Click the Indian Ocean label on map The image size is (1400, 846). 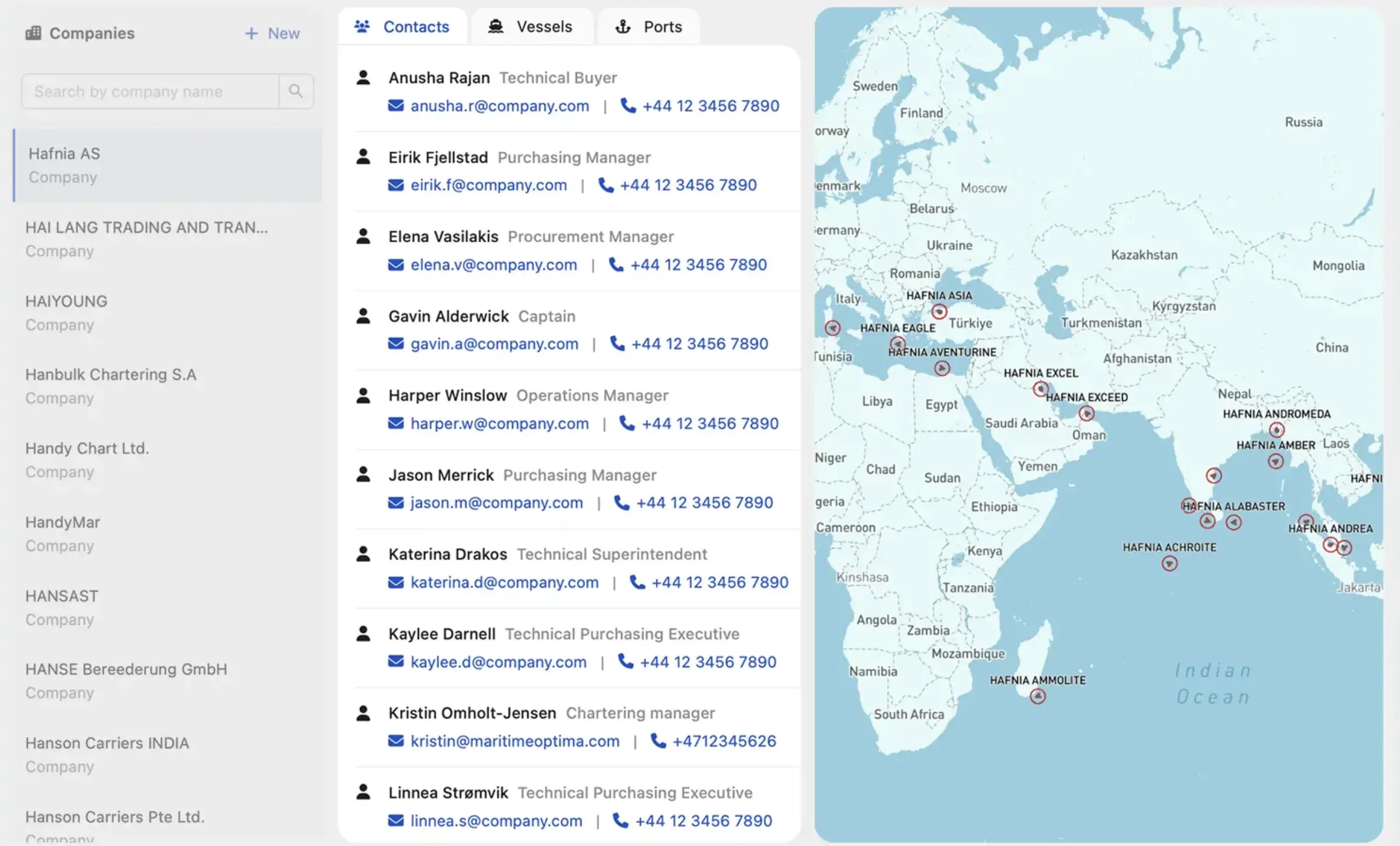[x=1213, y=683]
